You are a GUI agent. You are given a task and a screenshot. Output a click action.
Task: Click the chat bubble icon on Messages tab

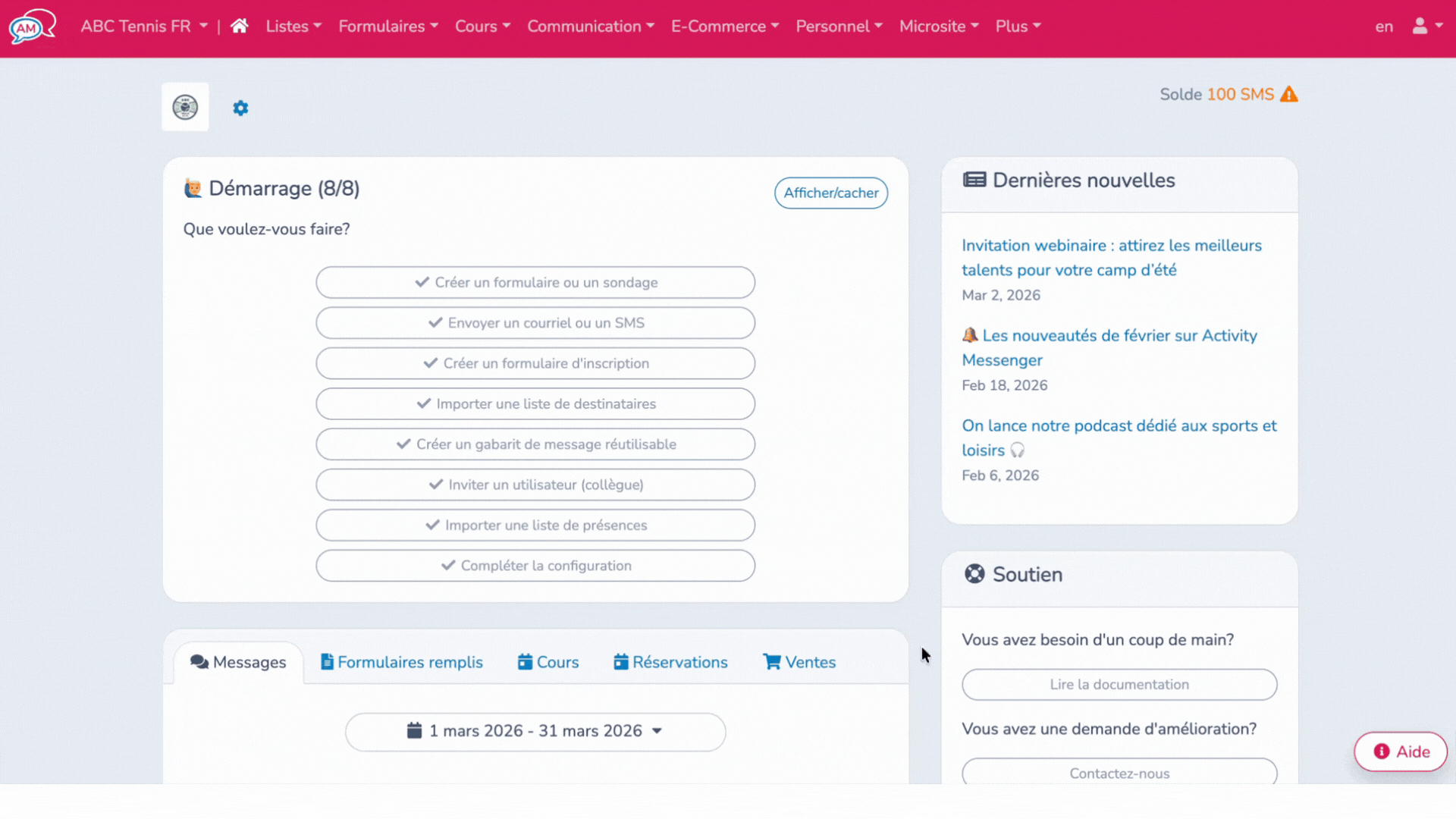[200, 661]
